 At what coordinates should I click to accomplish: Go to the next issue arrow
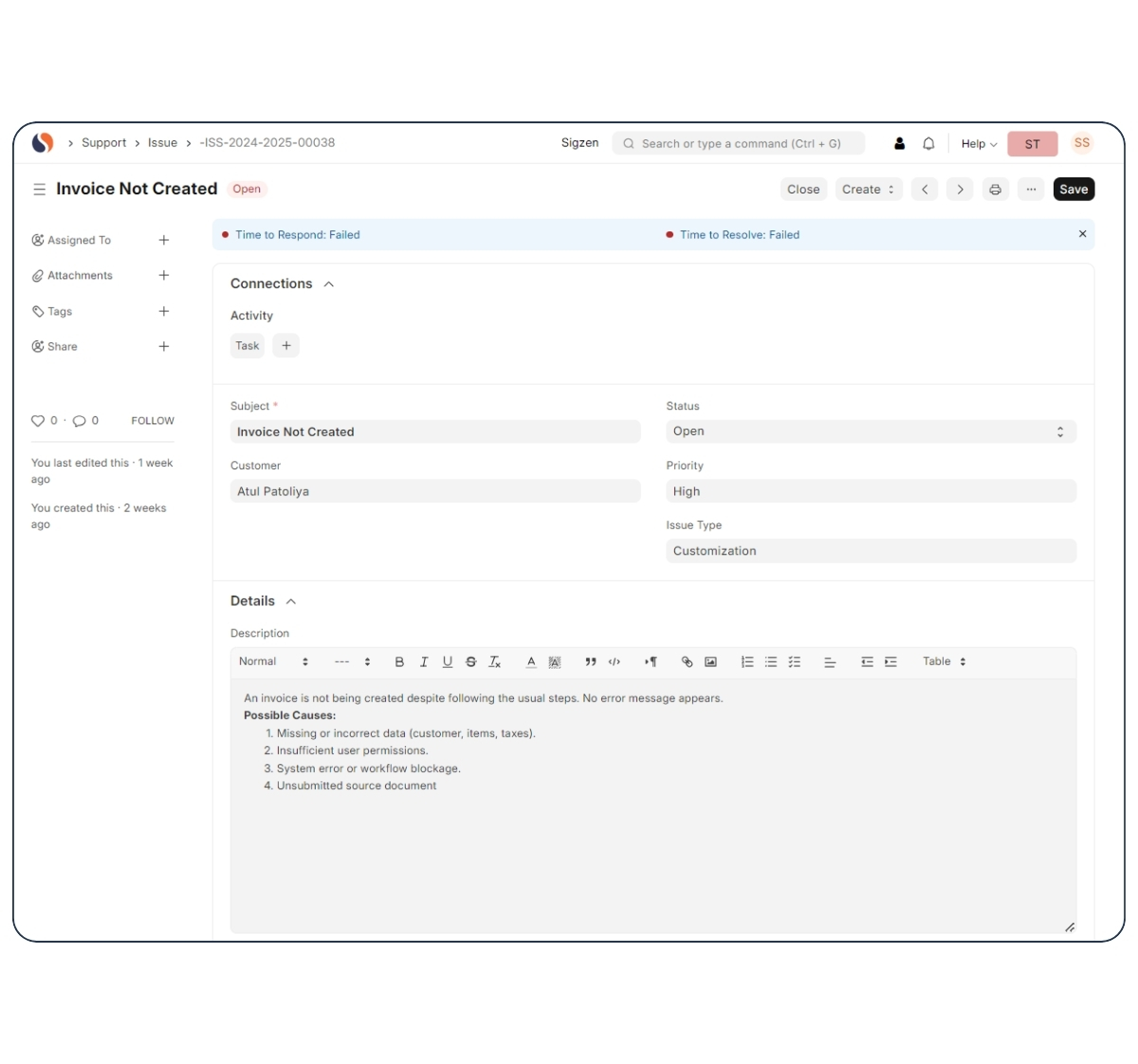[960, 190]
